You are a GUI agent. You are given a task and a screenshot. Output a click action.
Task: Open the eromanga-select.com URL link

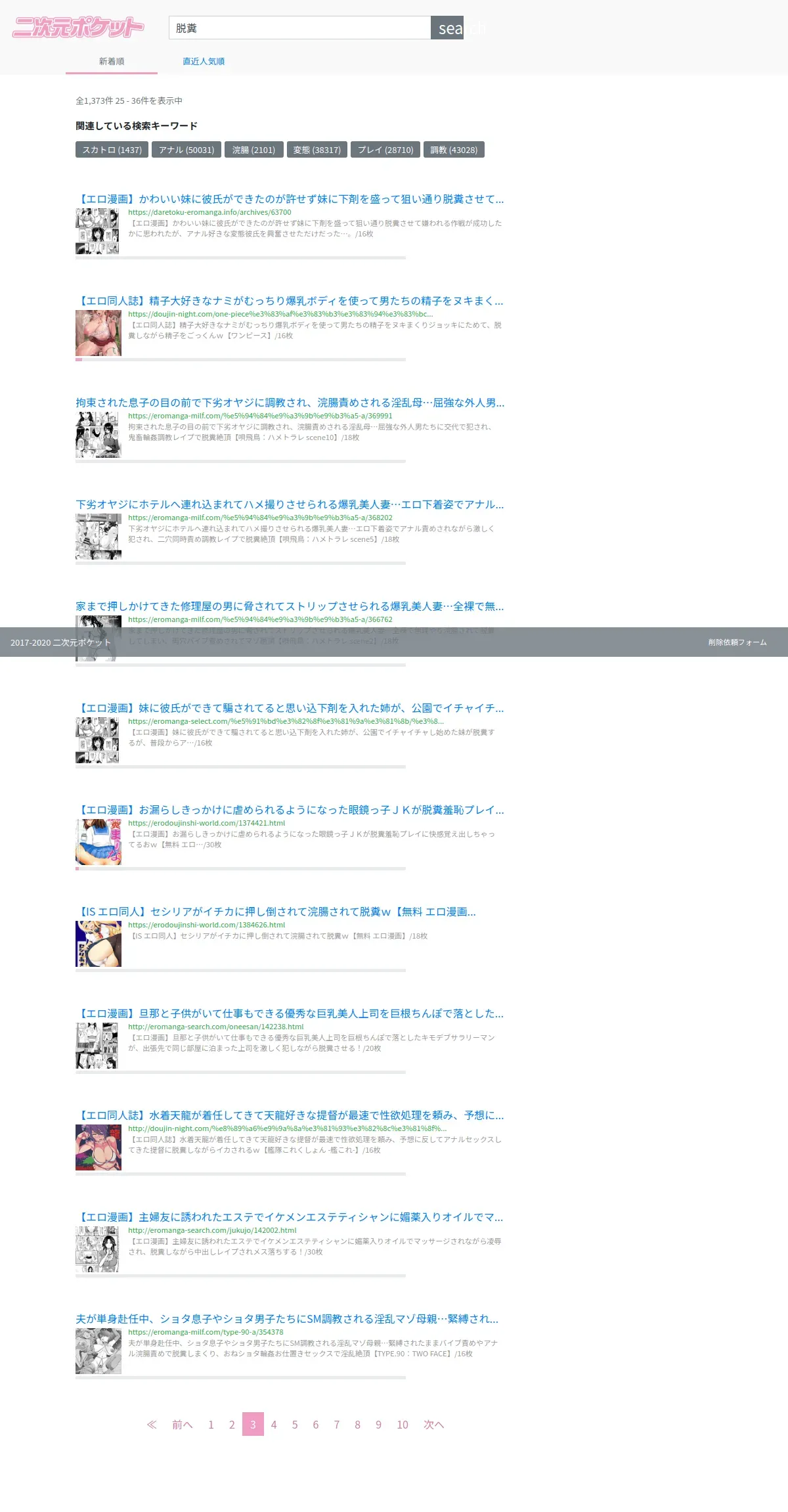click(x=286, y=721)
